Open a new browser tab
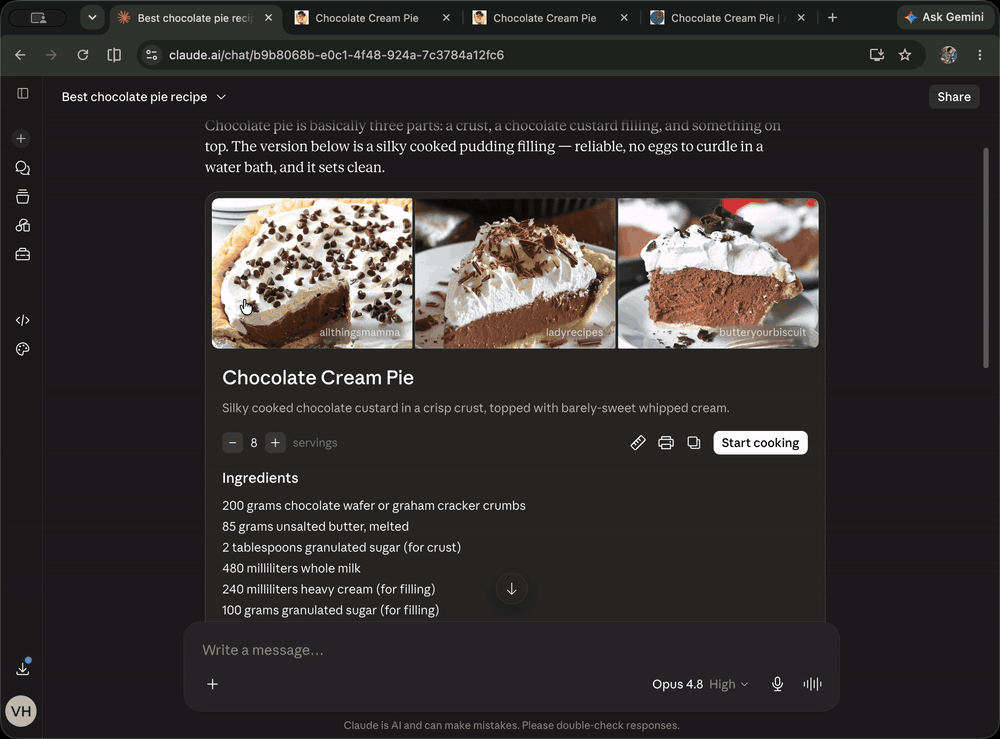The width and height of the screenshot is (1000, 739). 832,18
